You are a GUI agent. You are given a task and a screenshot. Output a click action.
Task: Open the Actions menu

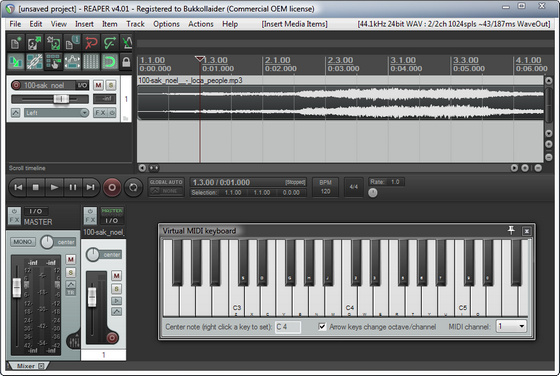pyautogui.click(x=201, y=24)
